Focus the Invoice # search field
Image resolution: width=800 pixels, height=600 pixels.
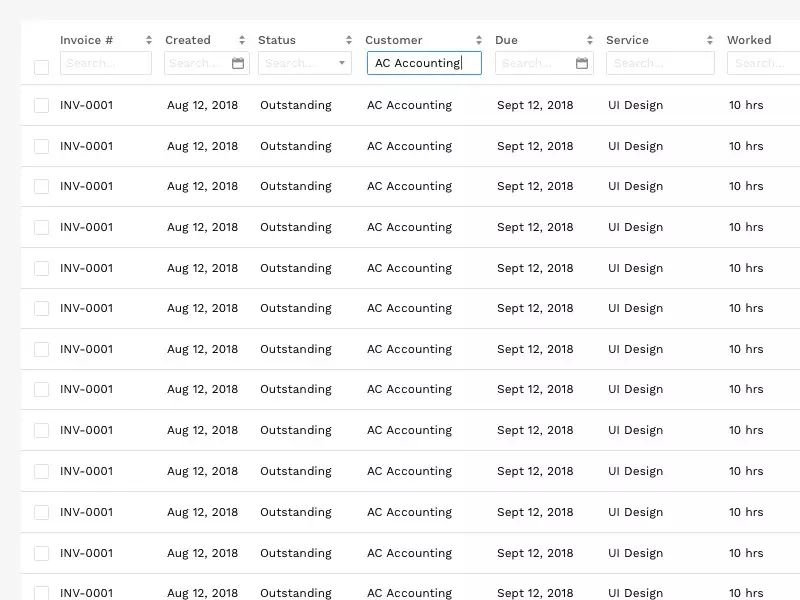click(105, 63)
